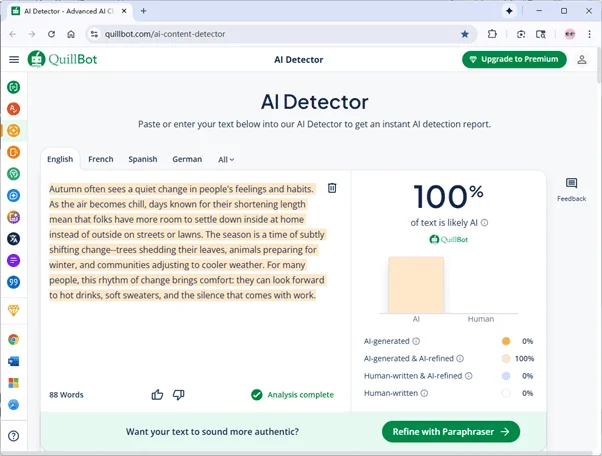This screenshot has width=602, height=456.
Task: Open the Word add-in sidebar icon
Action: [x=13, y=361]
